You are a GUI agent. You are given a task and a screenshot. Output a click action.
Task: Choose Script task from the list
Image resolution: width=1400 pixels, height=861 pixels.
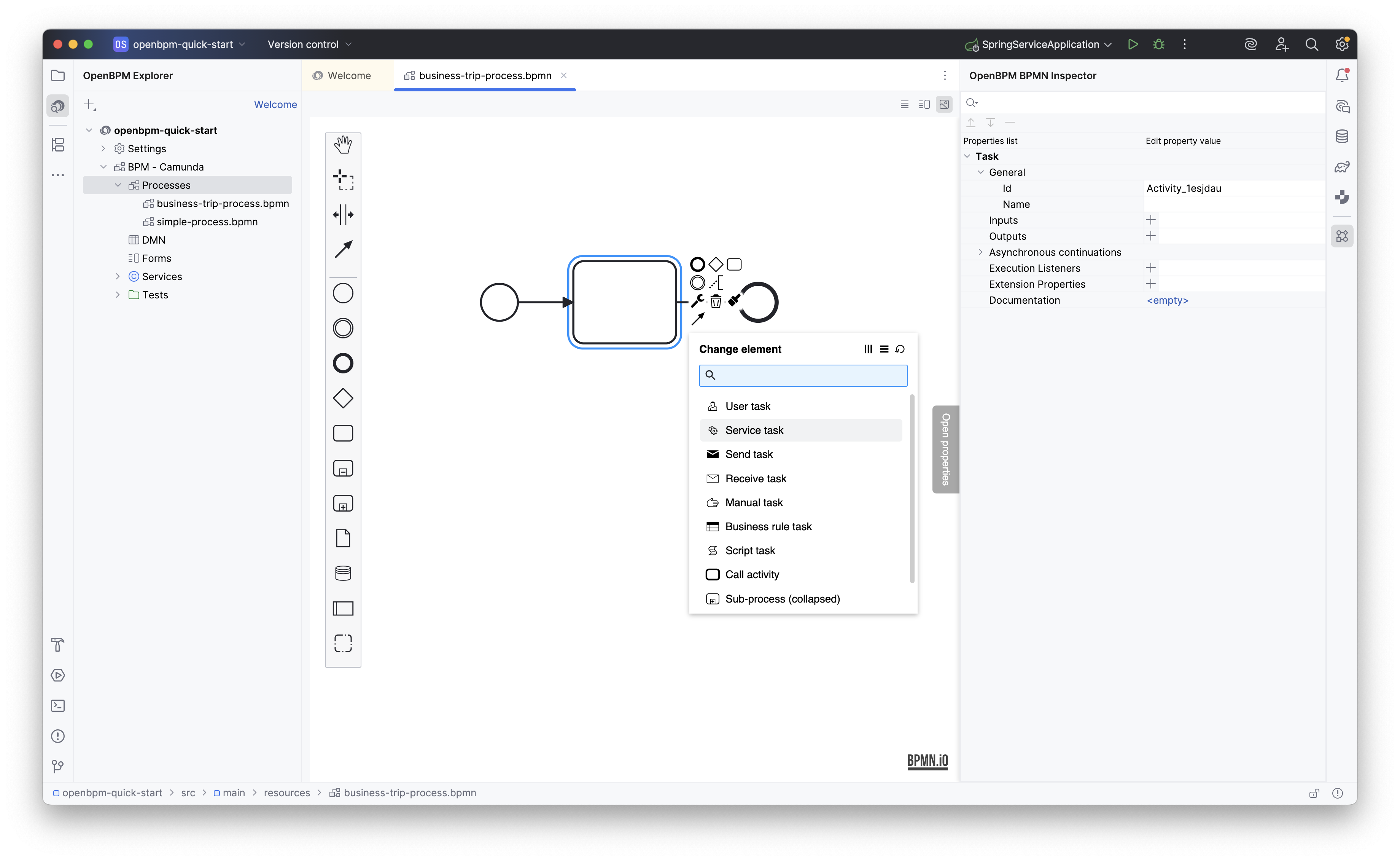click(x=800, y=551)
